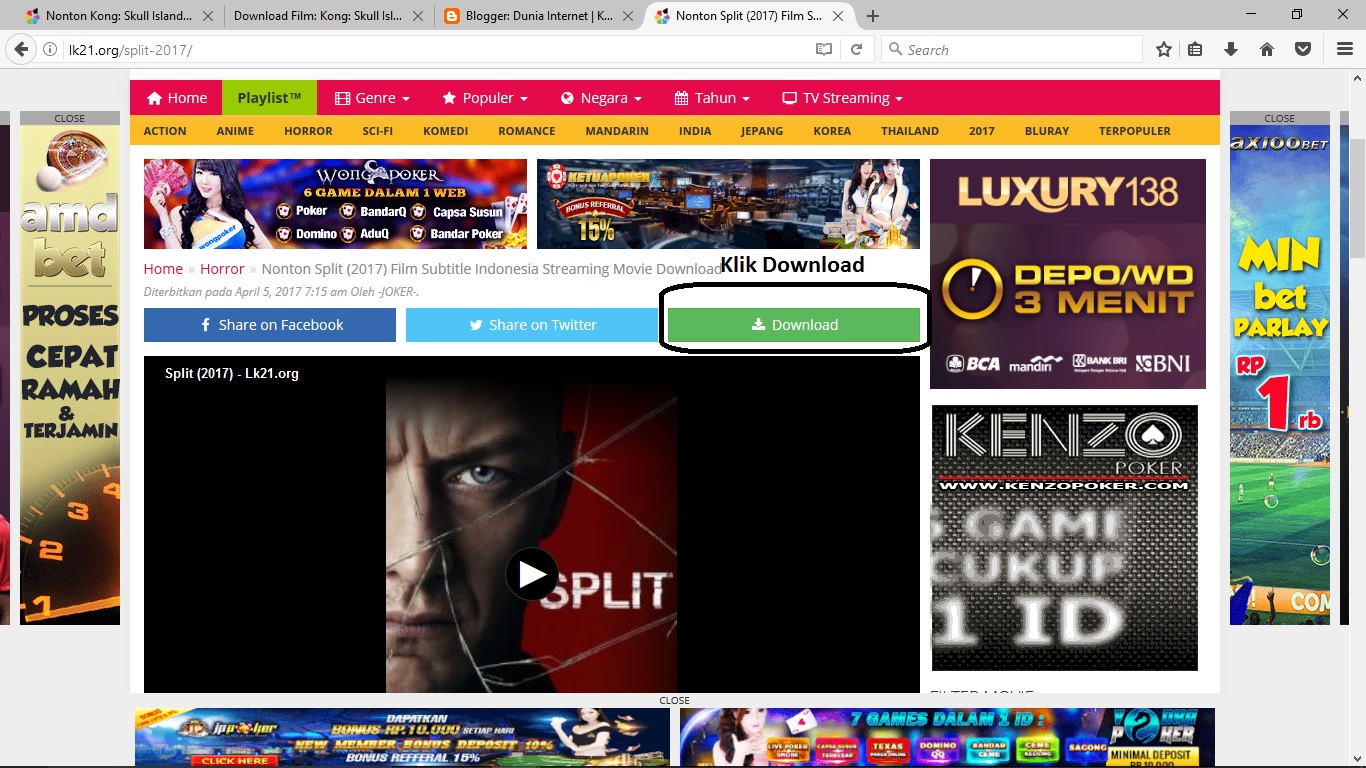Select the Nonton Split (2017) tab

pos(751,16)
